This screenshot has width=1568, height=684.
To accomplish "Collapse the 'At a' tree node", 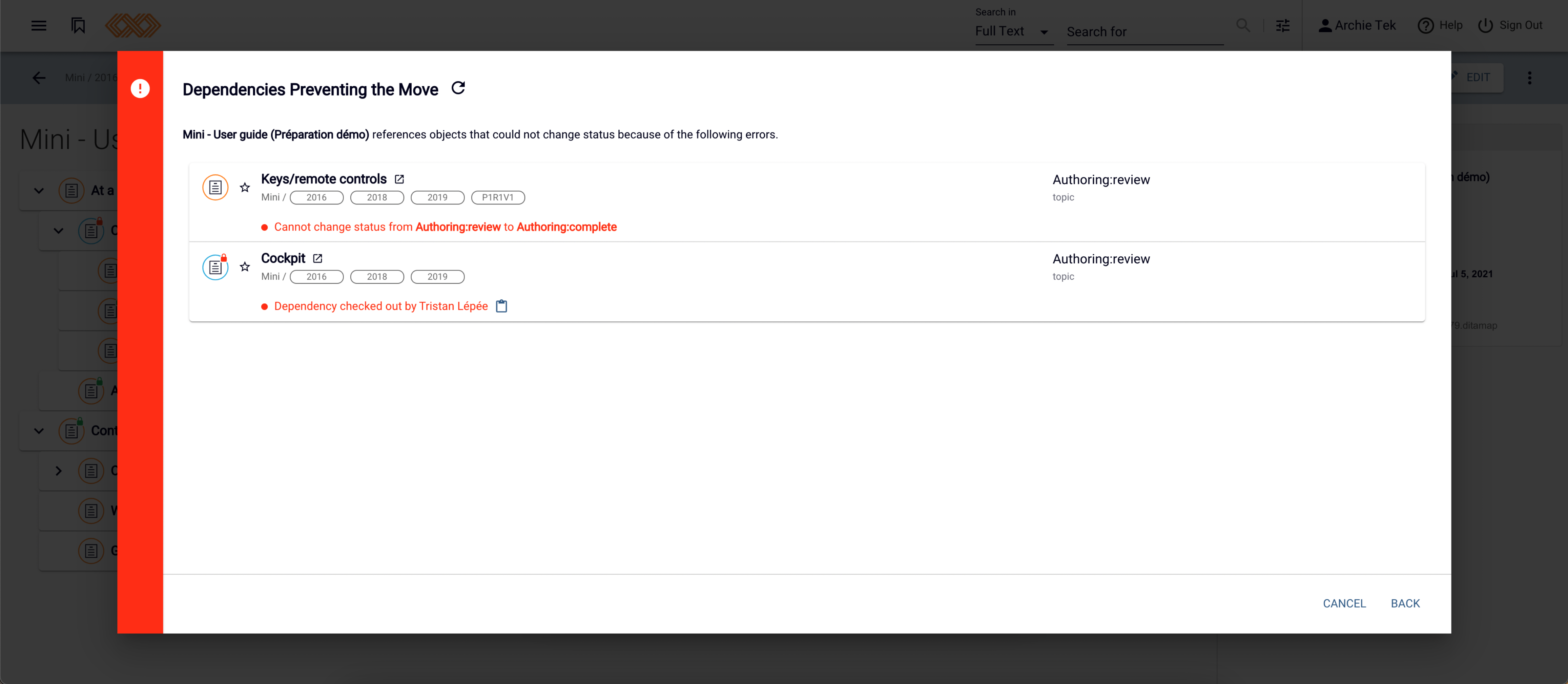I will click(x=39, y=191).
